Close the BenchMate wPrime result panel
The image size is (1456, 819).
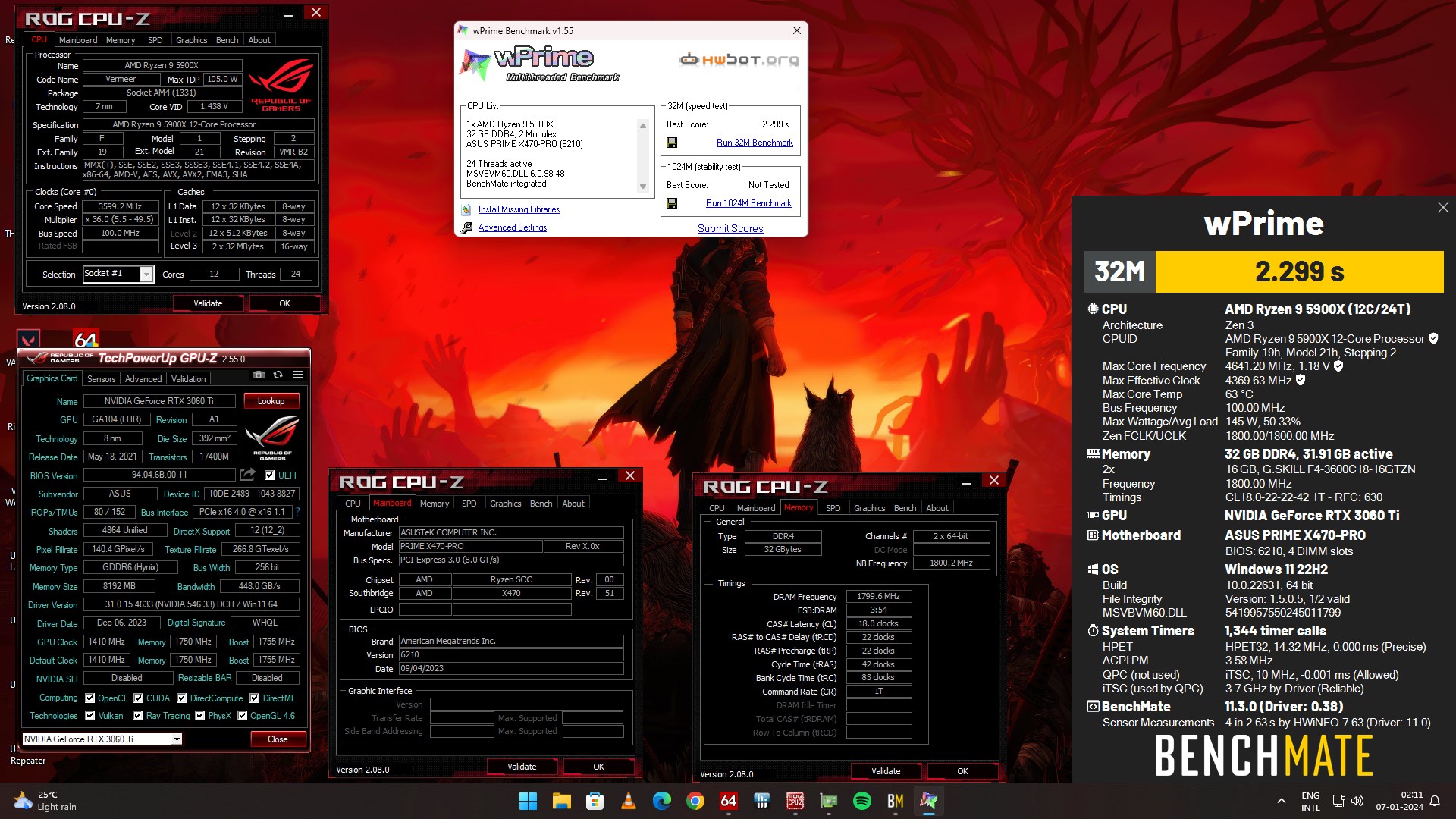point(1442,208)
